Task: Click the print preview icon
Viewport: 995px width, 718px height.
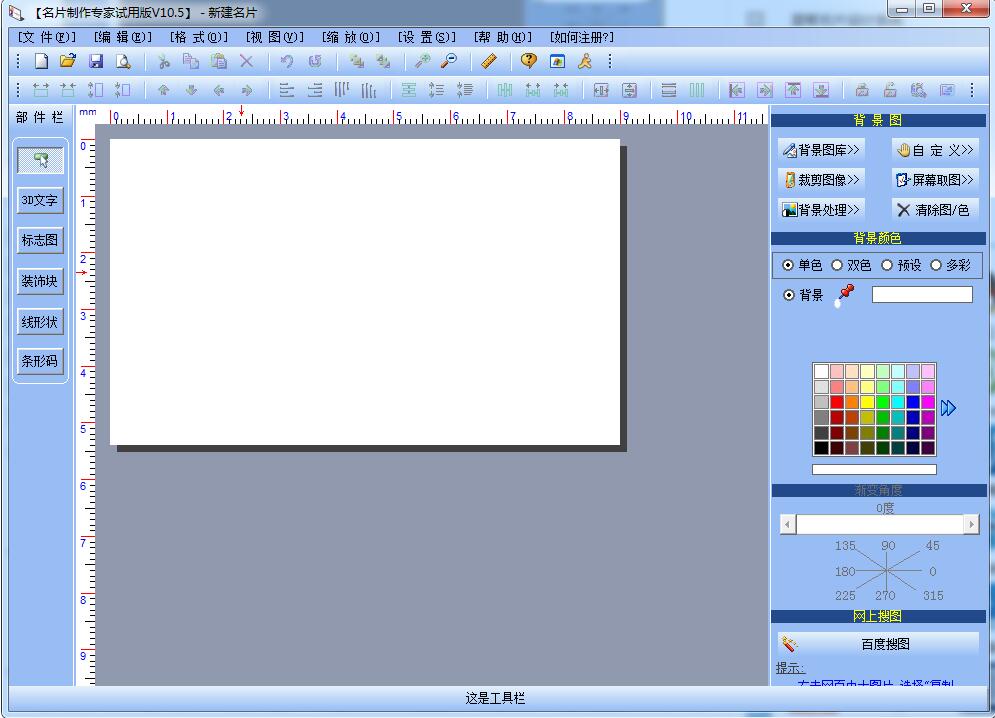Action: (123, 61)
